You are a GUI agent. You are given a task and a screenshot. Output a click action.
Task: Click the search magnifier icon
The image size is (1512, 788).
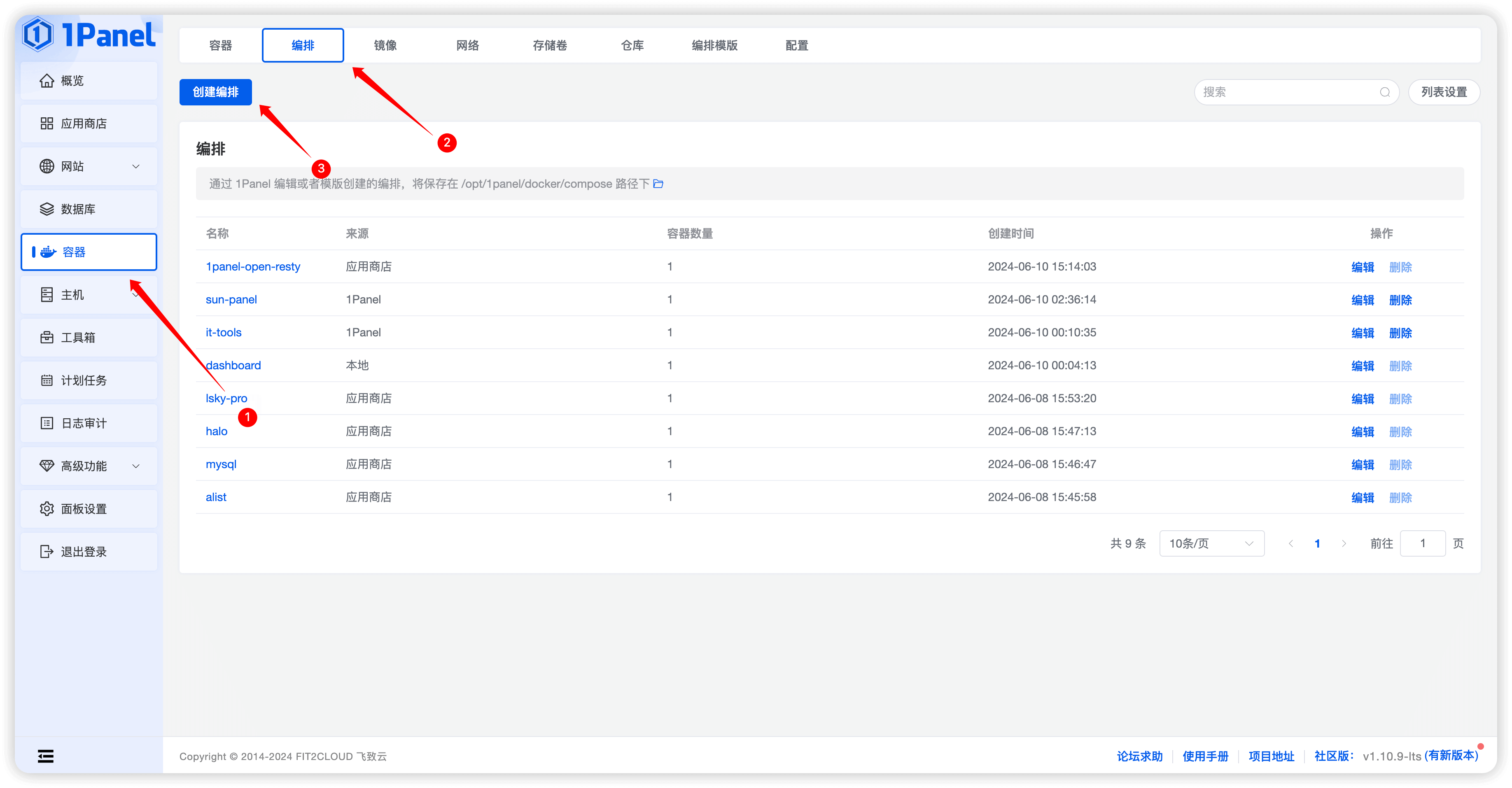pos(1385,92)
